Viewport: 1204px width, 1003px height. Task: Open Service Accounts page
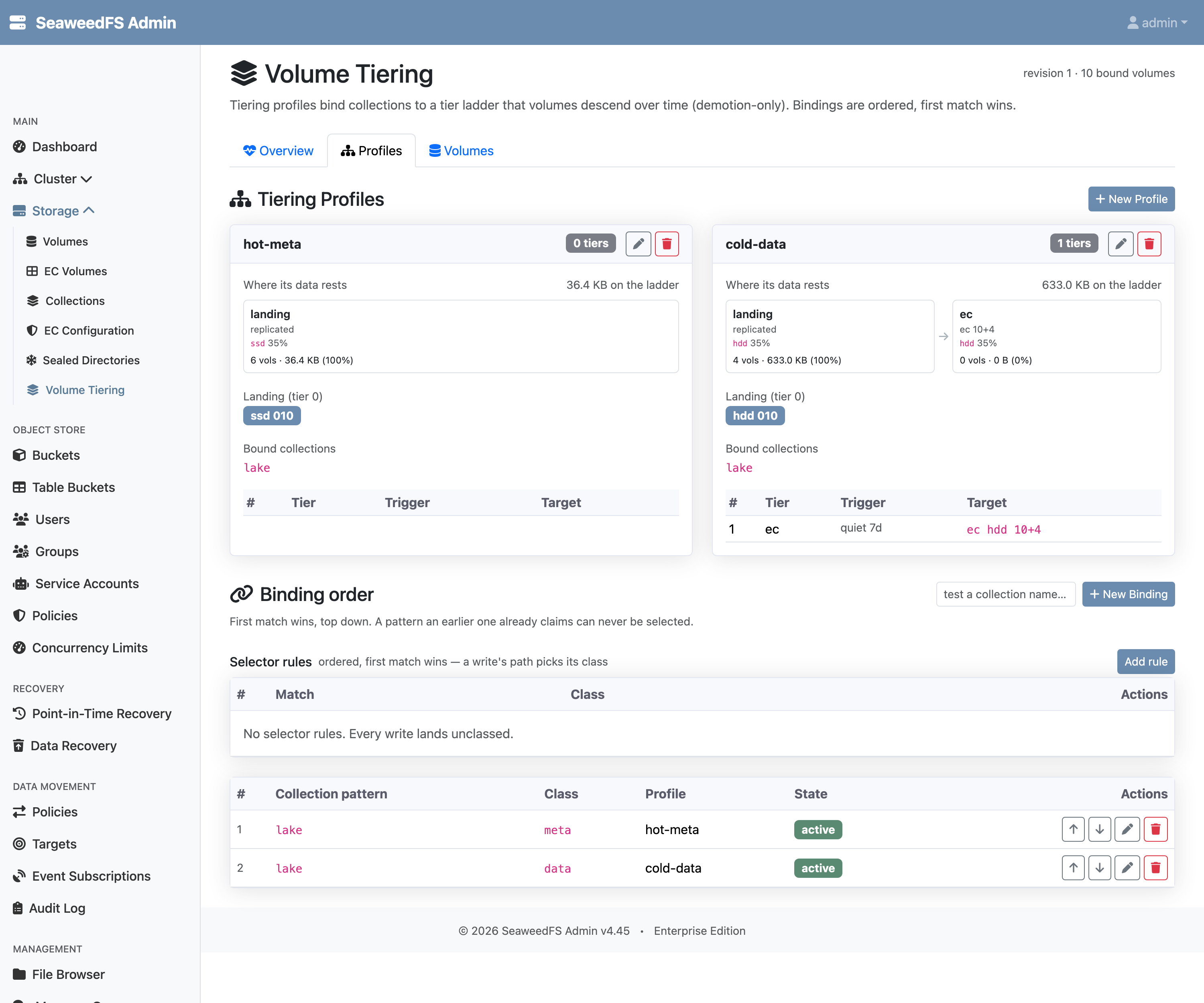76,583
